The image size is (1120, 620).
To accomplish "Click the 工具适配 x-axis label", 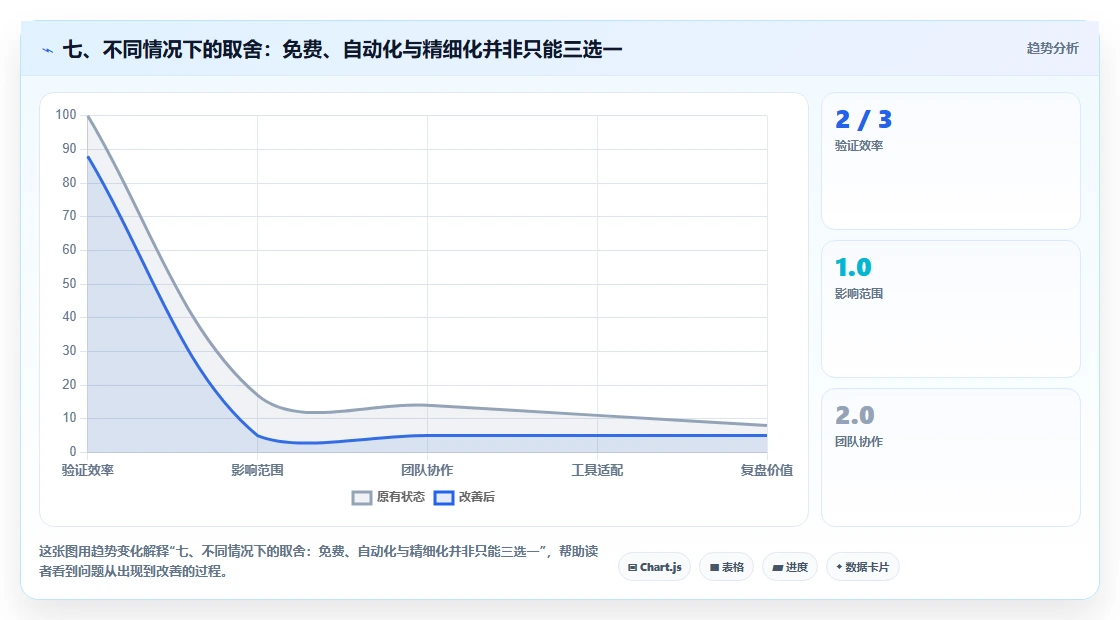I will [597, 470].
